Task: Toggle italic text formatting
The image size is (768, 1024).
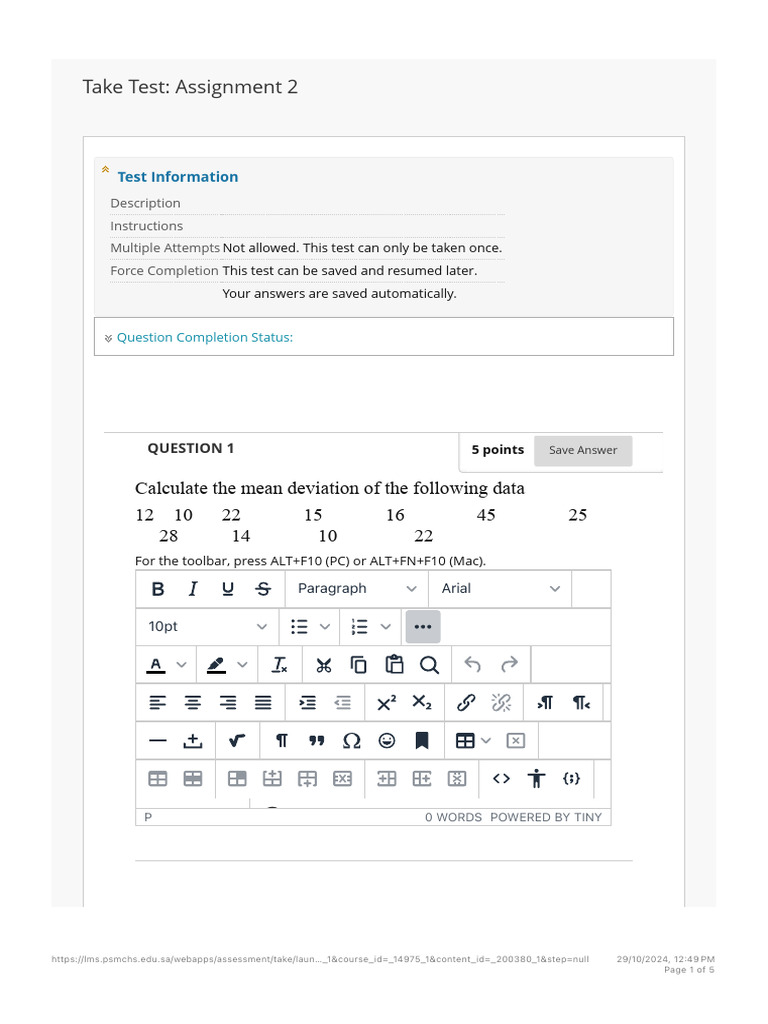Action: click(x=193, y=589)
